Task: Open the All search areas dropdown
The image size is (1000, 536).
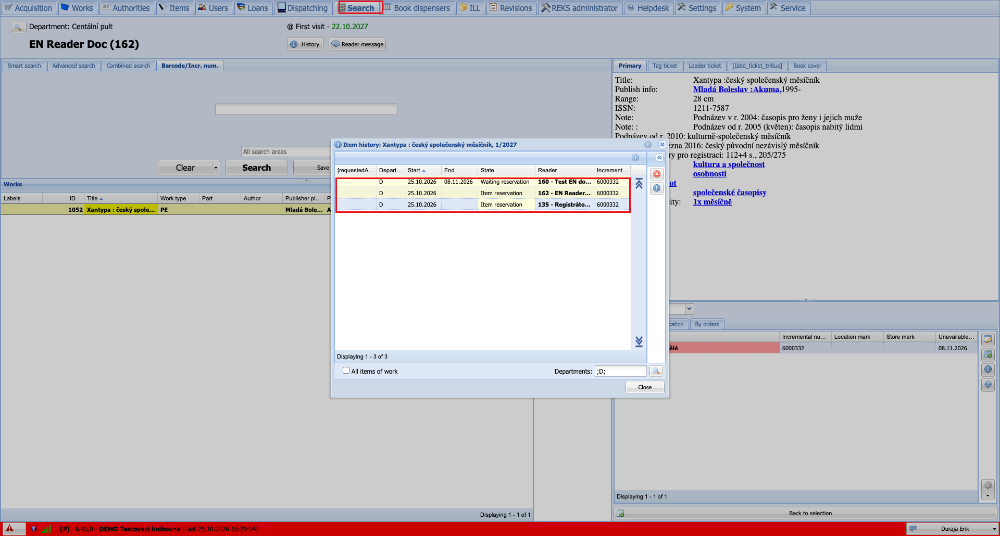Action: 285,152
